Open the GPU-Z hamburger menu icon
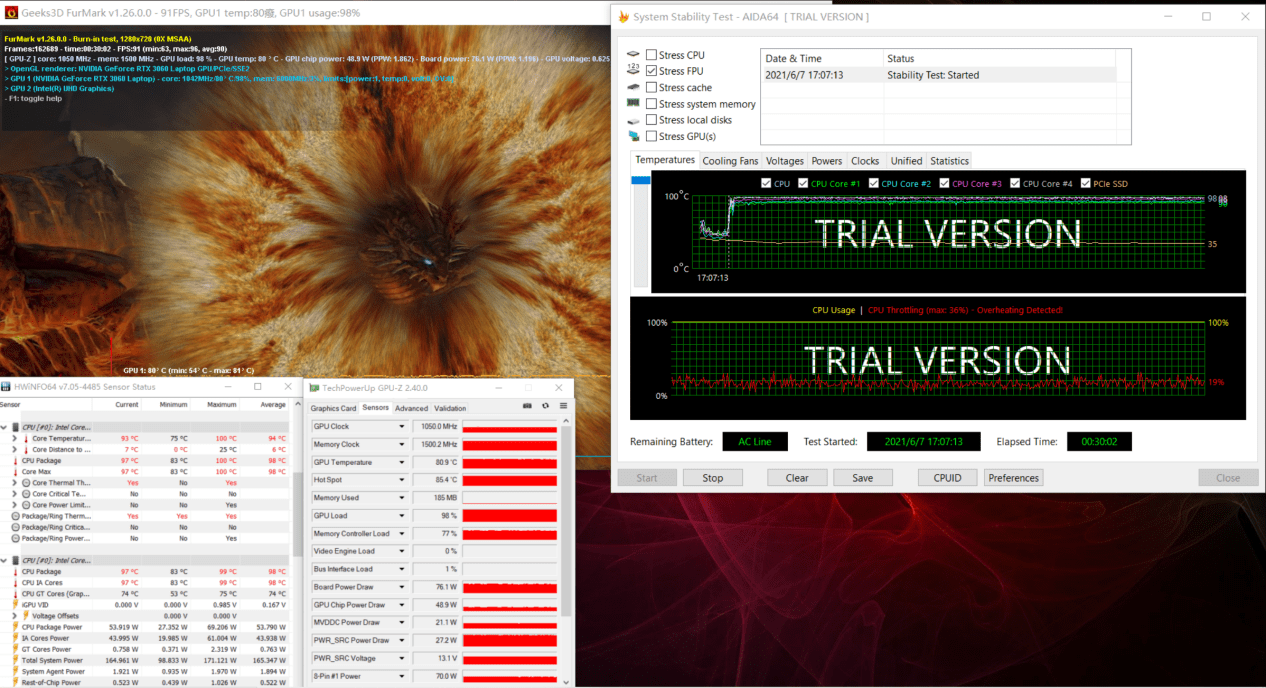Image resolution: width=1266 pixels, height=688 pixels. tap(563, 406)
